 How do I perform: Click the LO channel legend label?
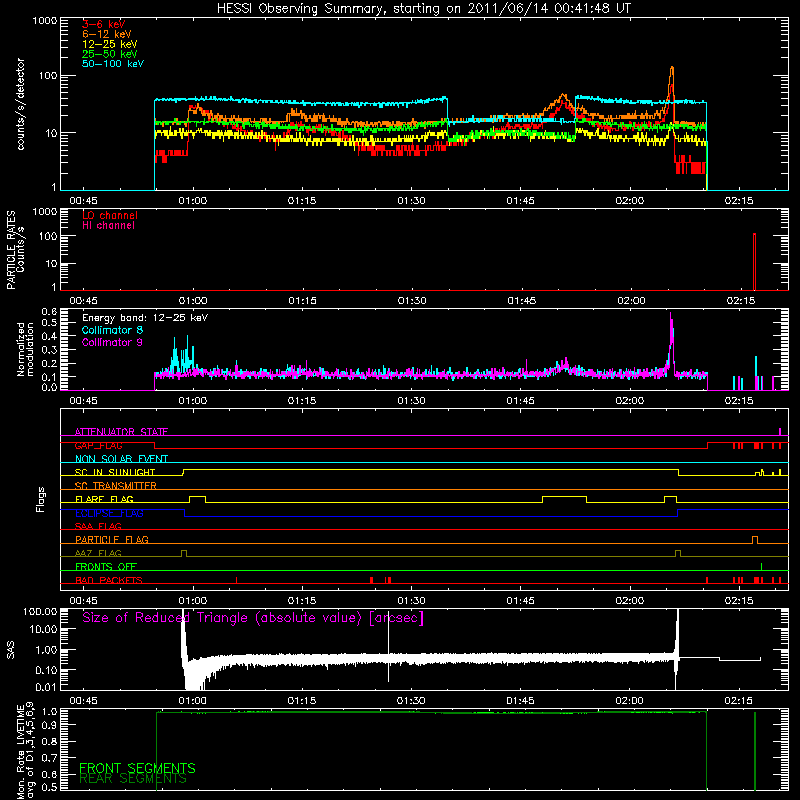pyautogui.click(x=110, y=215)
